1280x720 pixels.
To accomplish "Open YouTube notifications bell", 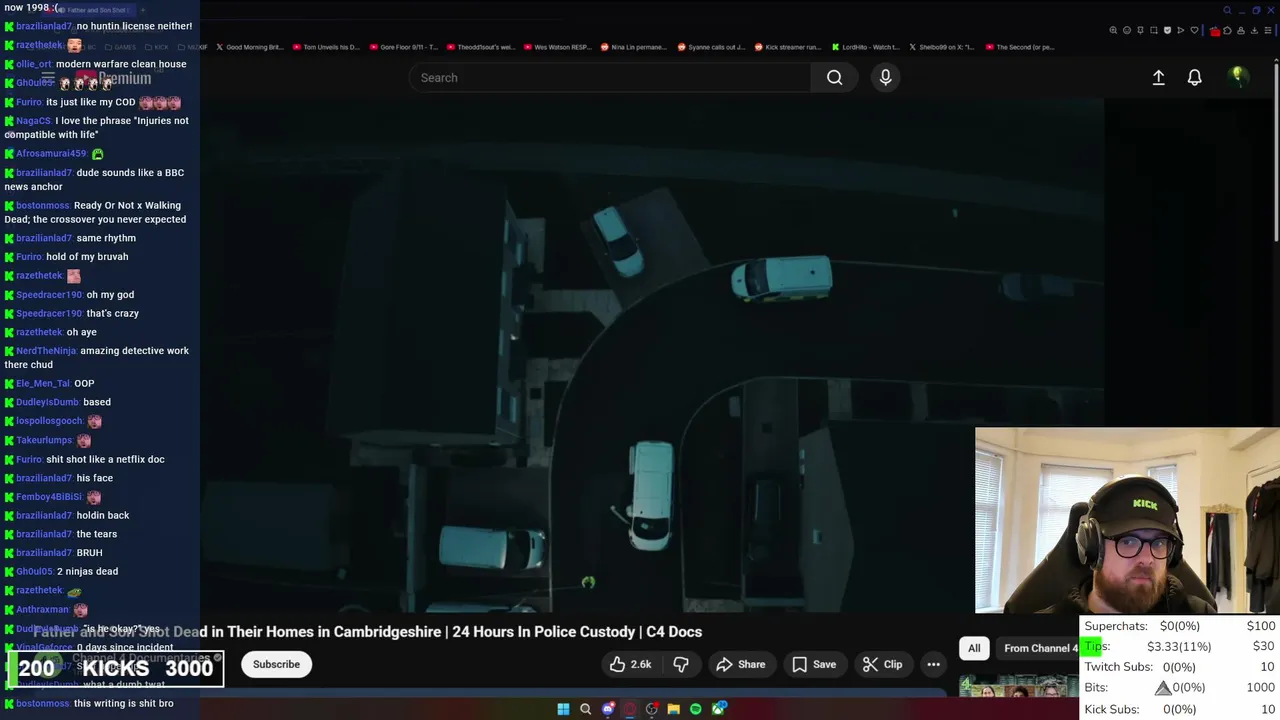I will coord(1194,77).
